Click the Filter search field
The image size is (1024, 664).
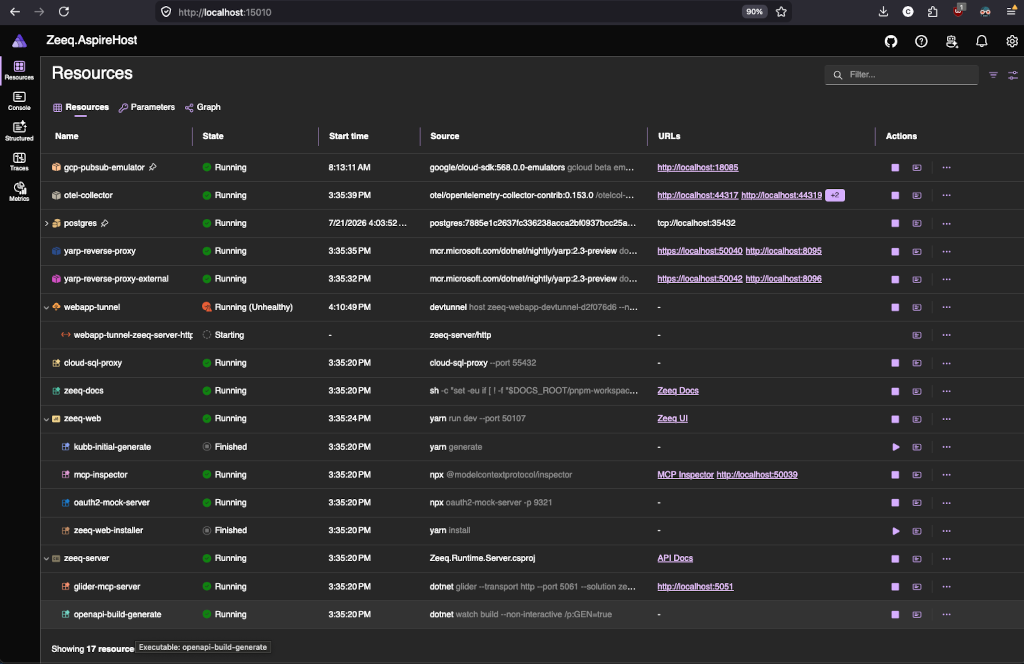901,74
